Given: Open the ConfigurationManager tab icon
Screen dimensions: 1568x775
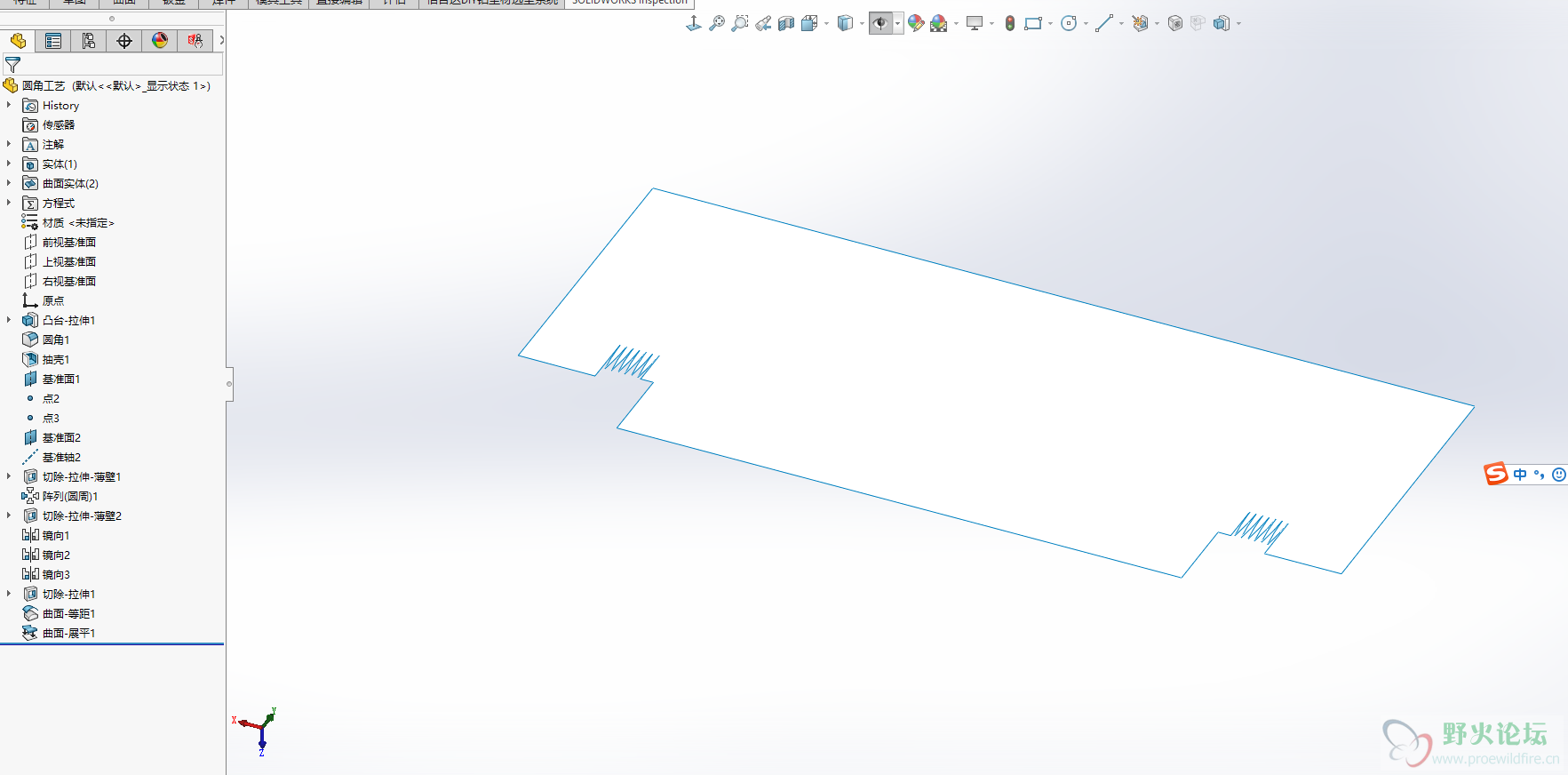Looking at the screenshot, I should [89, 41].
